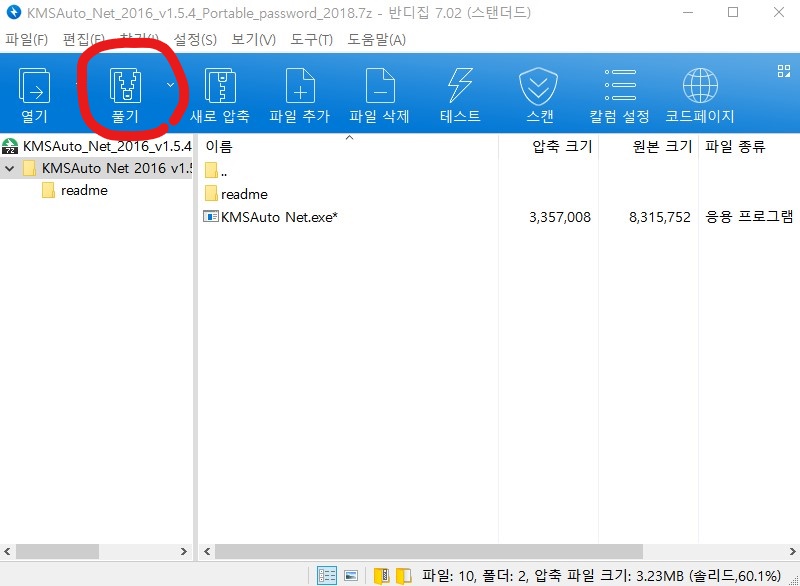Open the 설정(S) menu
800x586 pixels.
pyautogui.click(x=195, y=40)
